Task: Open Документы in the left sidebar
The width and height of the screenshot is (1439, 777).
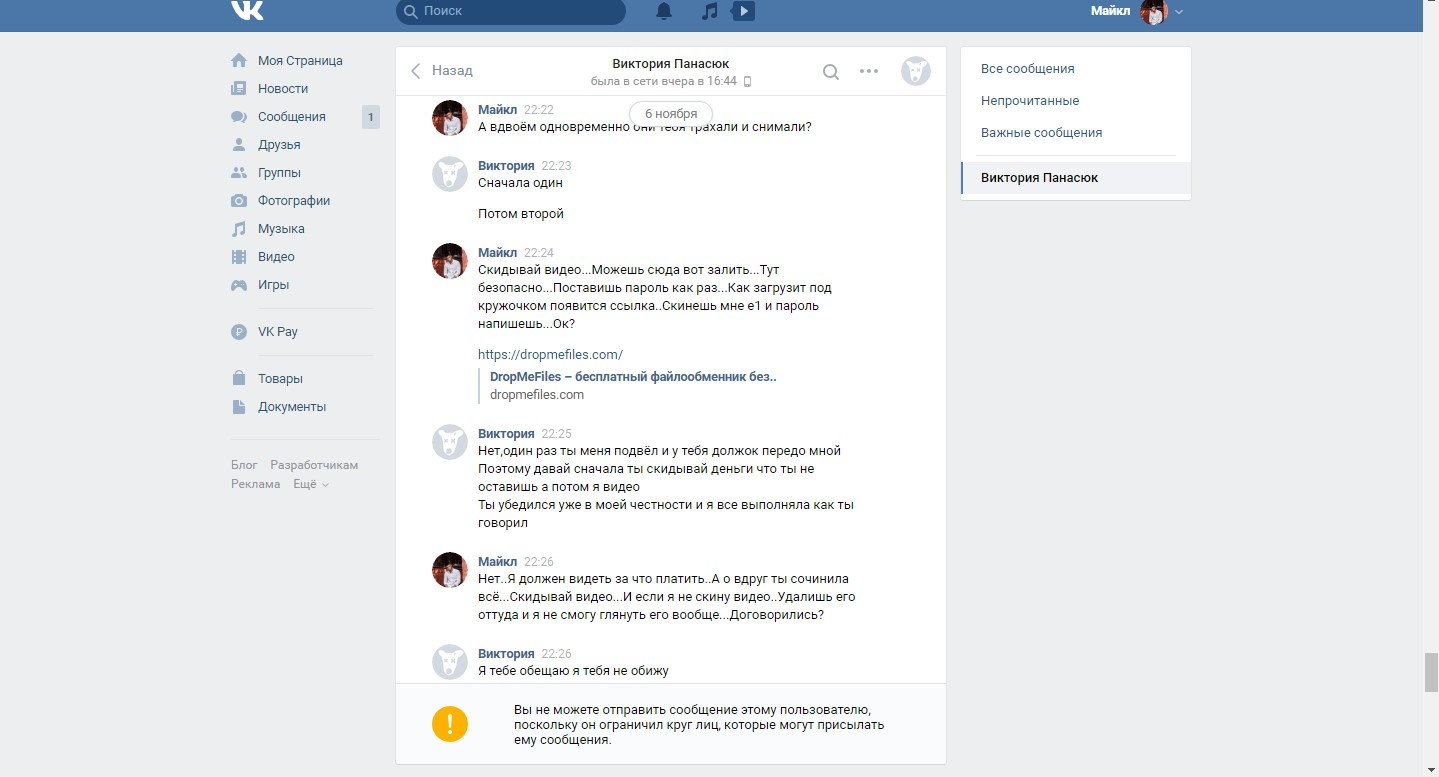Action: pyautogui.click(x=291, y=407)
